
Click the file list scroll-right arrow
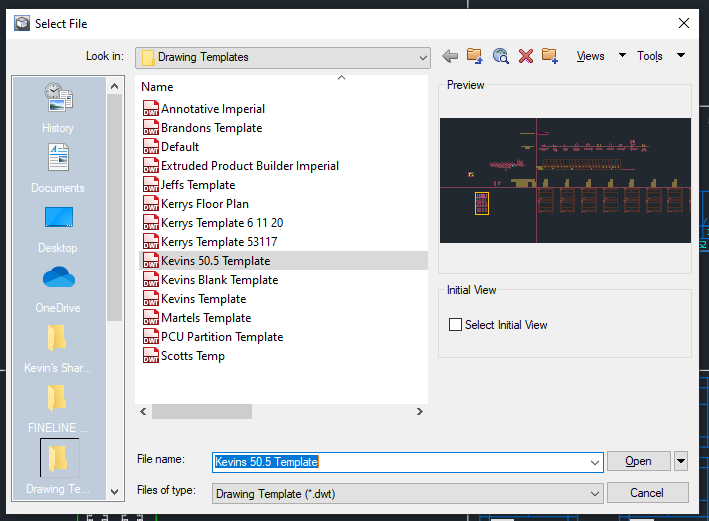(x=420, y=412)
